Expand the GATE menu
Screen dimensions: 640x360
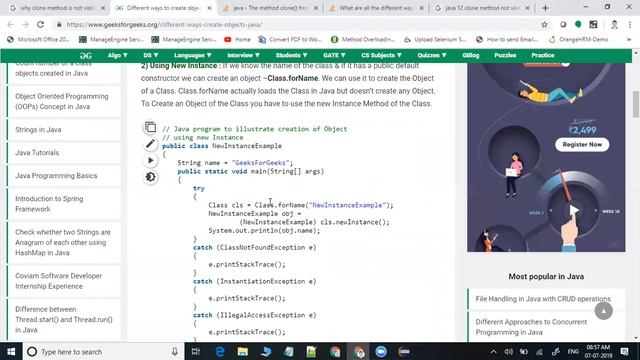click(334, 56)
